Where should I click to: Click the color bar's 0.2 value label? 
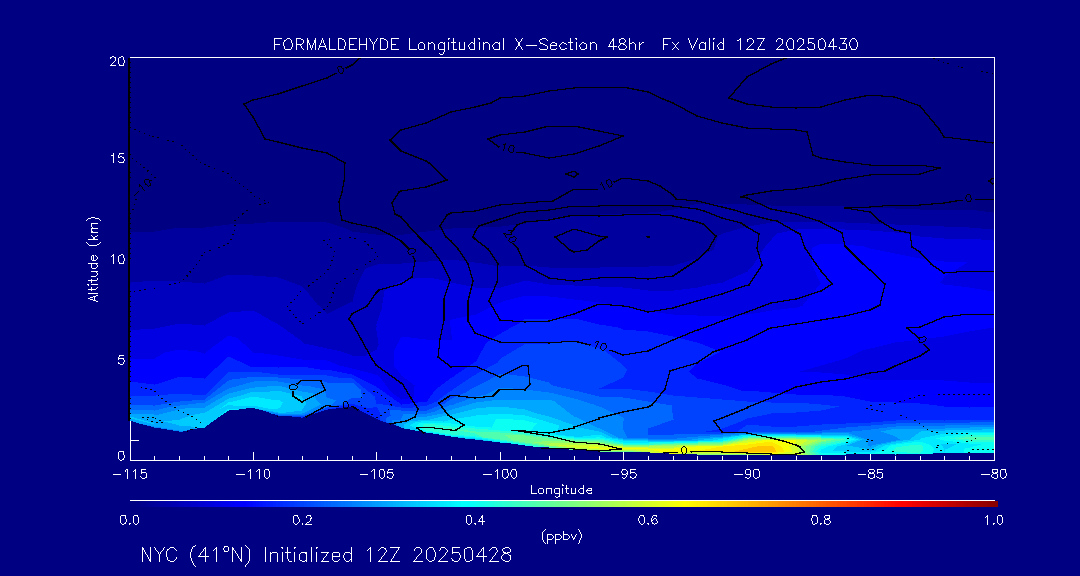[x=302, y=520]
